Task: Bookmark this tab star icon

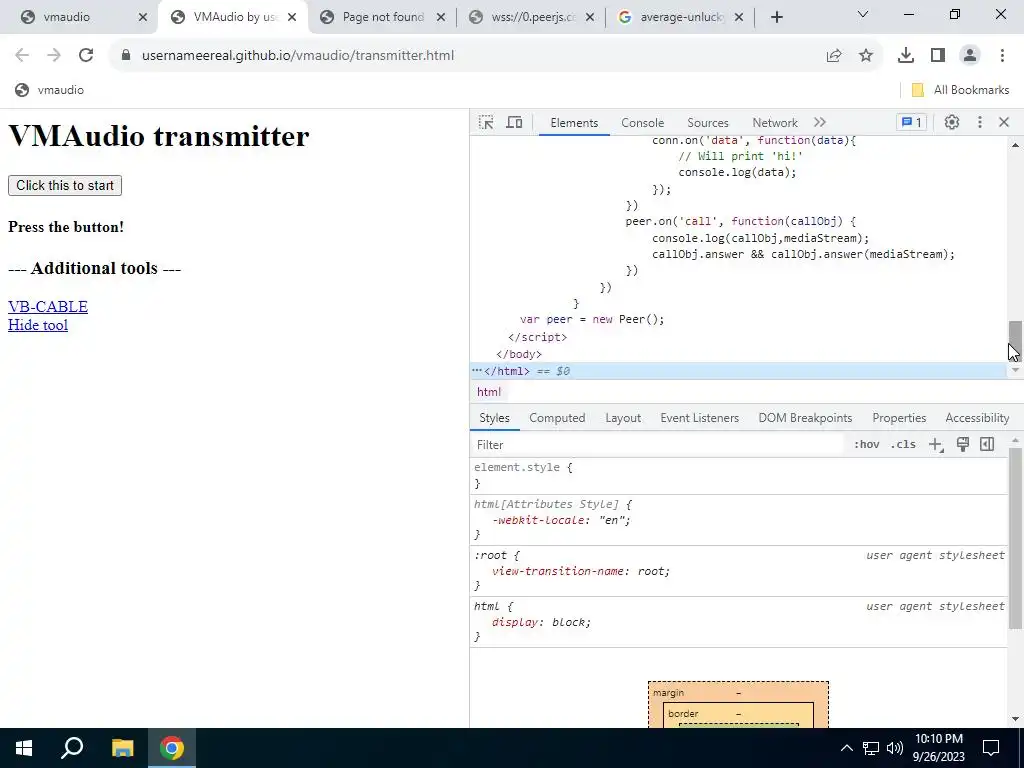Action: pyautogui.click(x=866, y=56)
